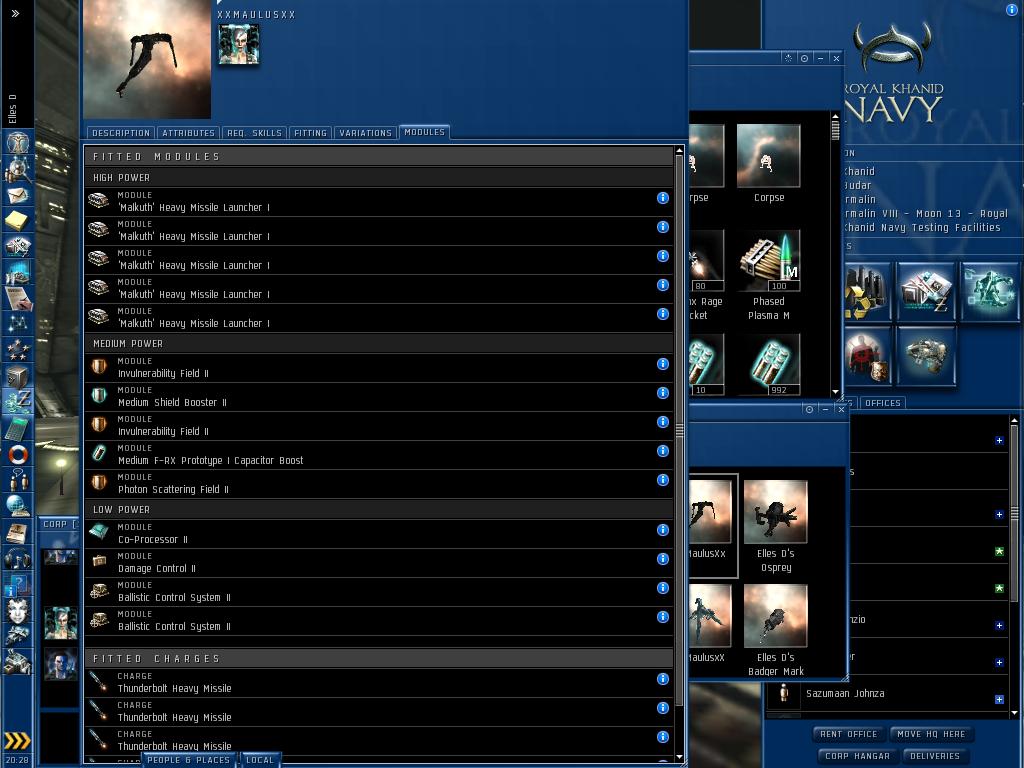Show info for Photon Scattering Field II

(662, 480)
